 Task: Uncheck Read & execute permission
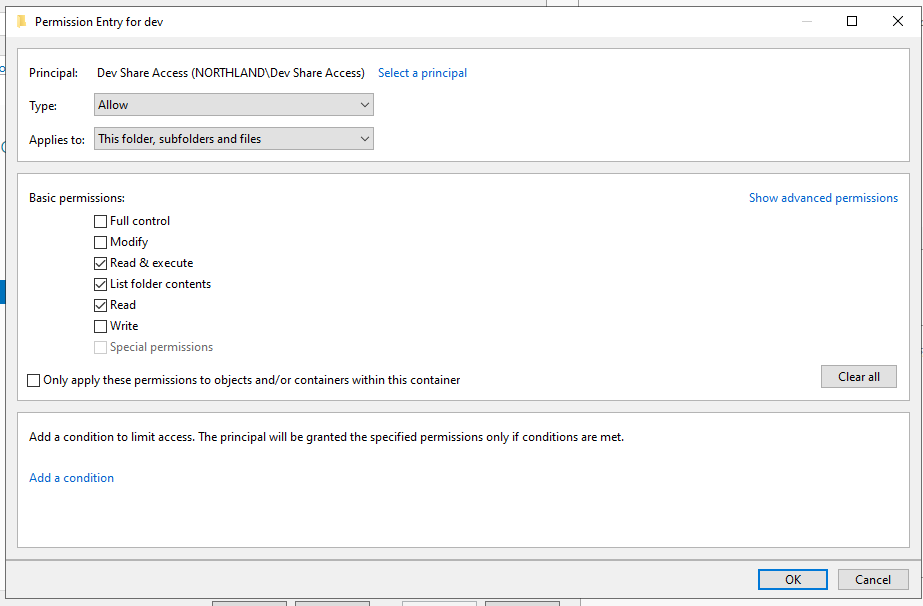100,263
